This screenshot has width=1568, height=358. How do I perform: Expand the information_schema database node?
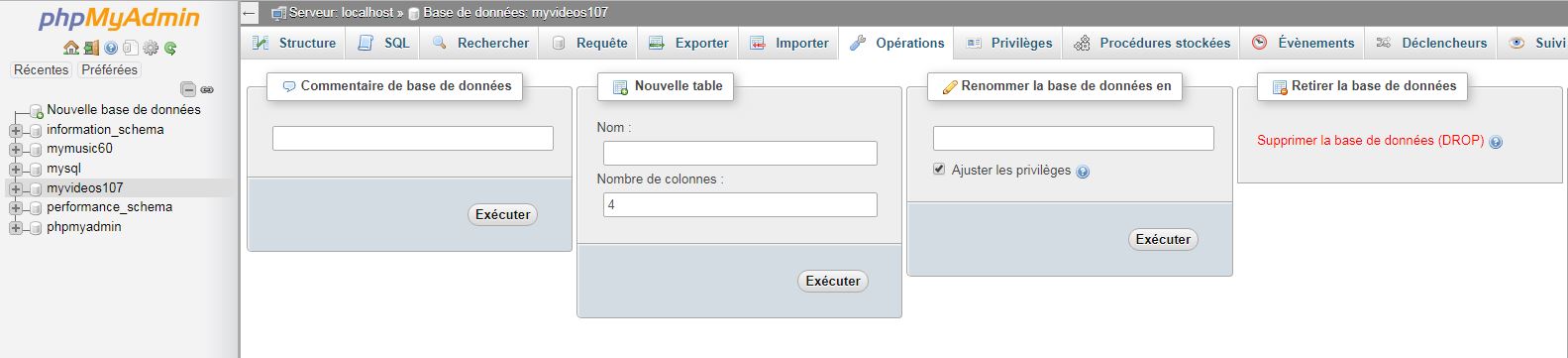[15, 130]
